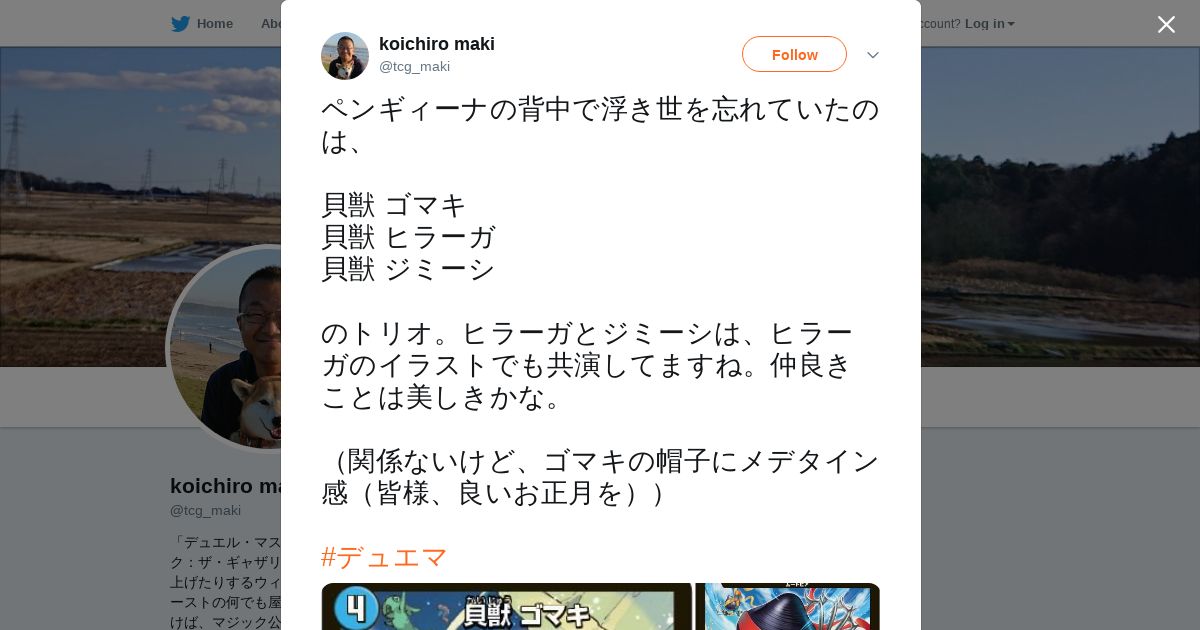Follow koichiro maki
1200x630 pixels.
[794, 54]
